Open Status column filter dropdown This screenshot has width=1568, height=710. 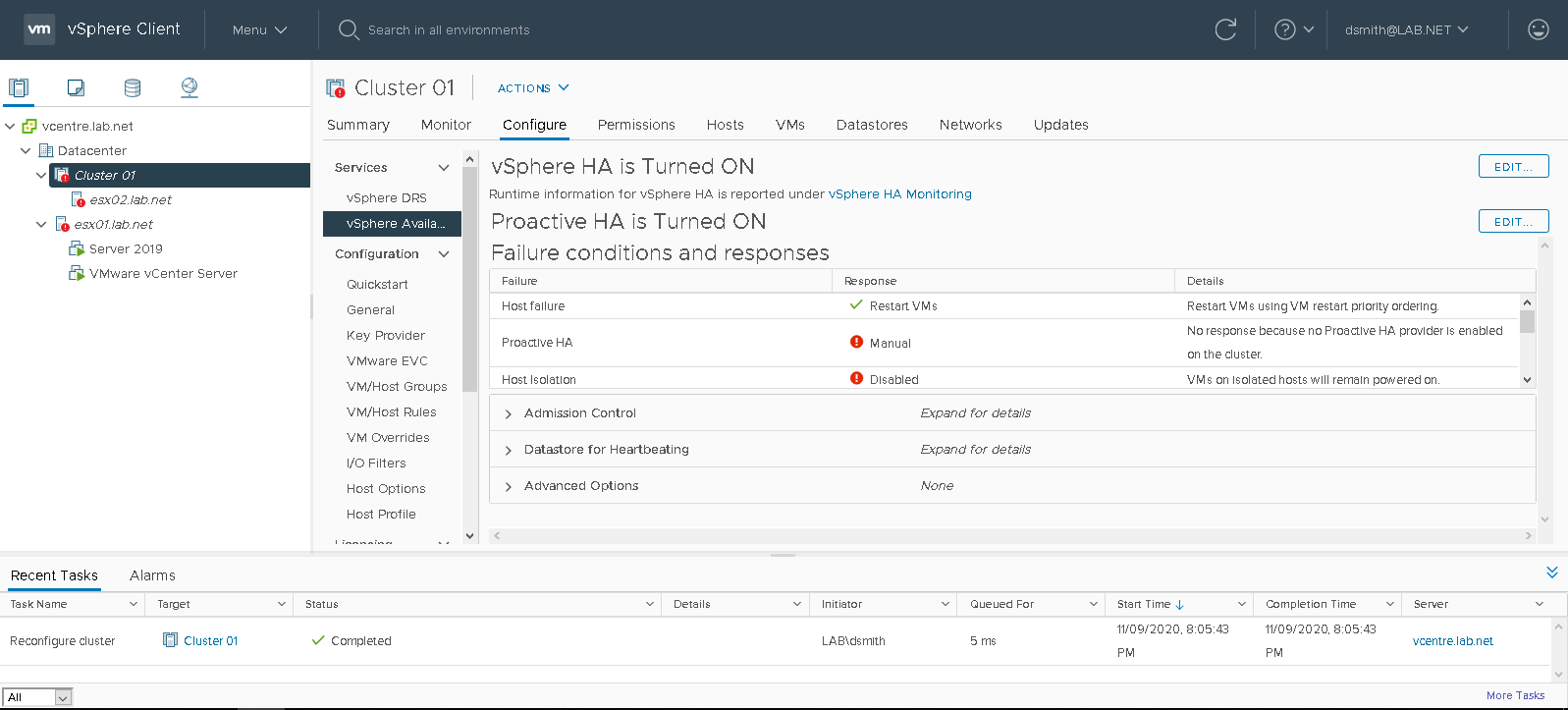[x=650, y=604]
